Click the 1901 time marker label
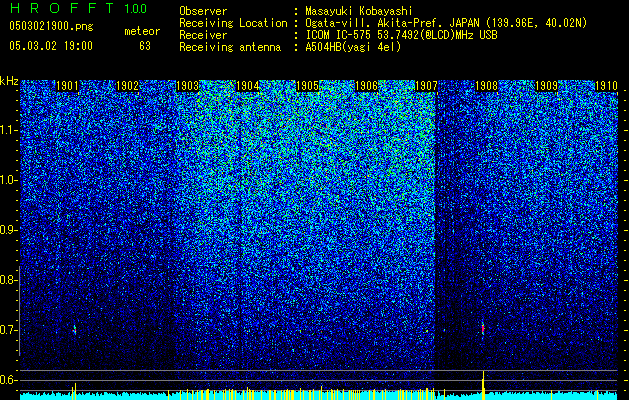Image resolution: width=629 pixels, height=400 pixels. (67, 86)
